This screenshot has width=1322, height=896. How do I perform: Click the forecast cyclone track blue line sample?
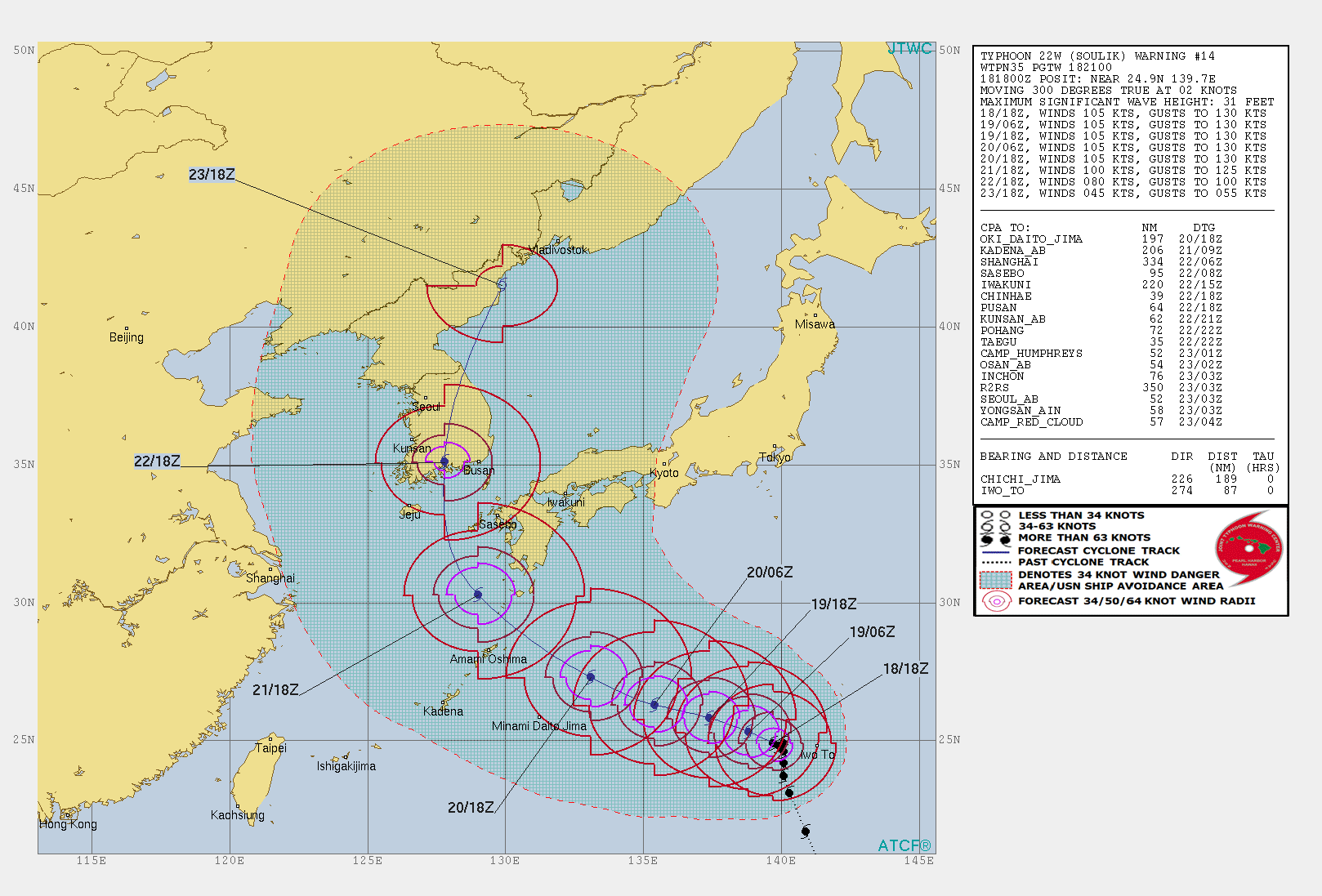995,551
